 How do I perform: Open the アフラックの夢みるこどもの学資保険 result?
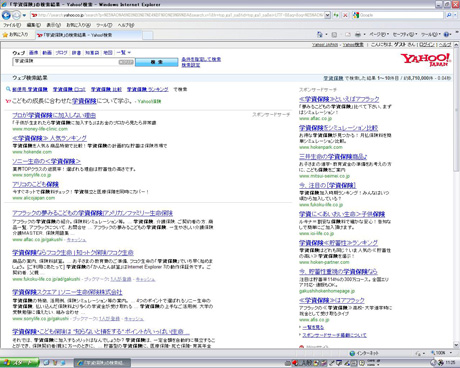click(x=93, y=213)
